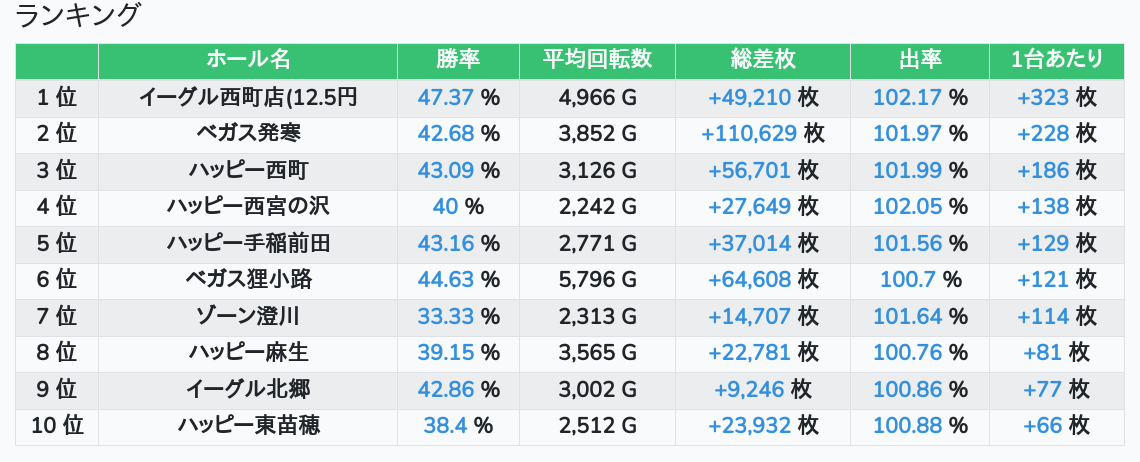Select the ハッピー西町 hall name
This screenshot has height=462, width=1140.
[248, 170]
